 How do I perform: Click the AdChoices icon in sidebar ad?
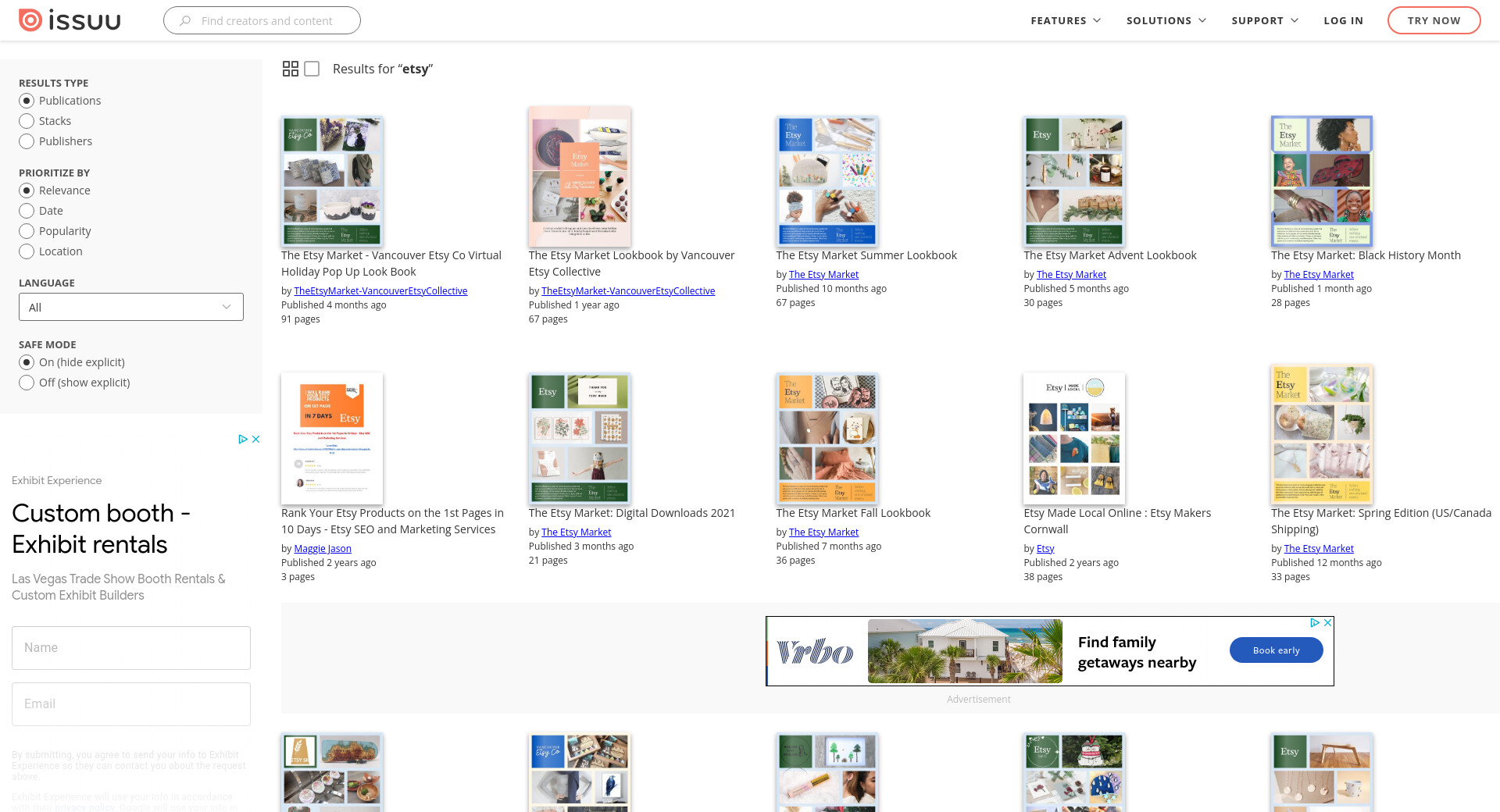click(242, 440)
